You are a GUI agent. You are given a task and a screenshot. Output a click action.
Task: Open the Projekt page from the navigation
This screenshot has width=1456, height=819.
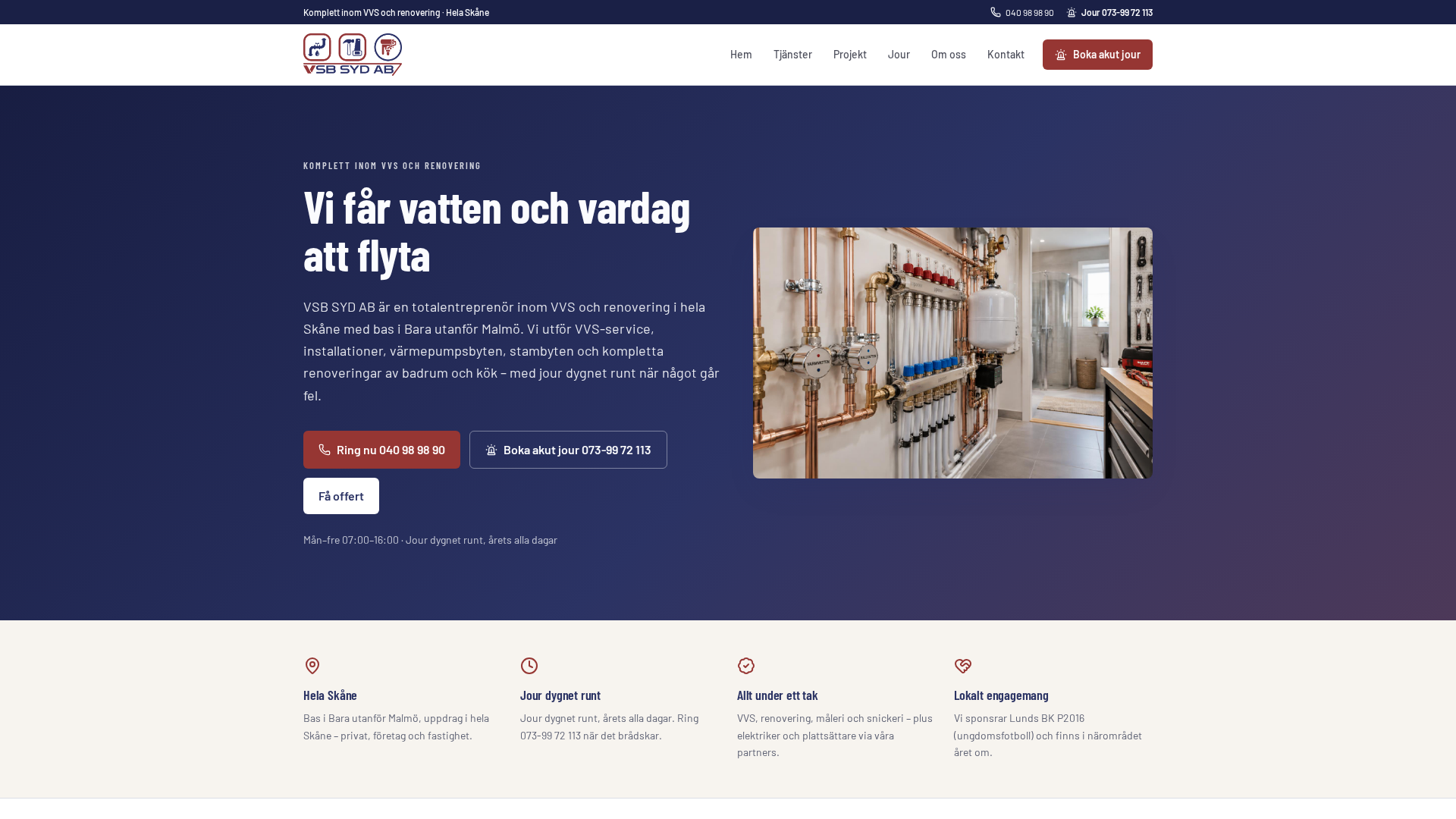click(850, 55)
